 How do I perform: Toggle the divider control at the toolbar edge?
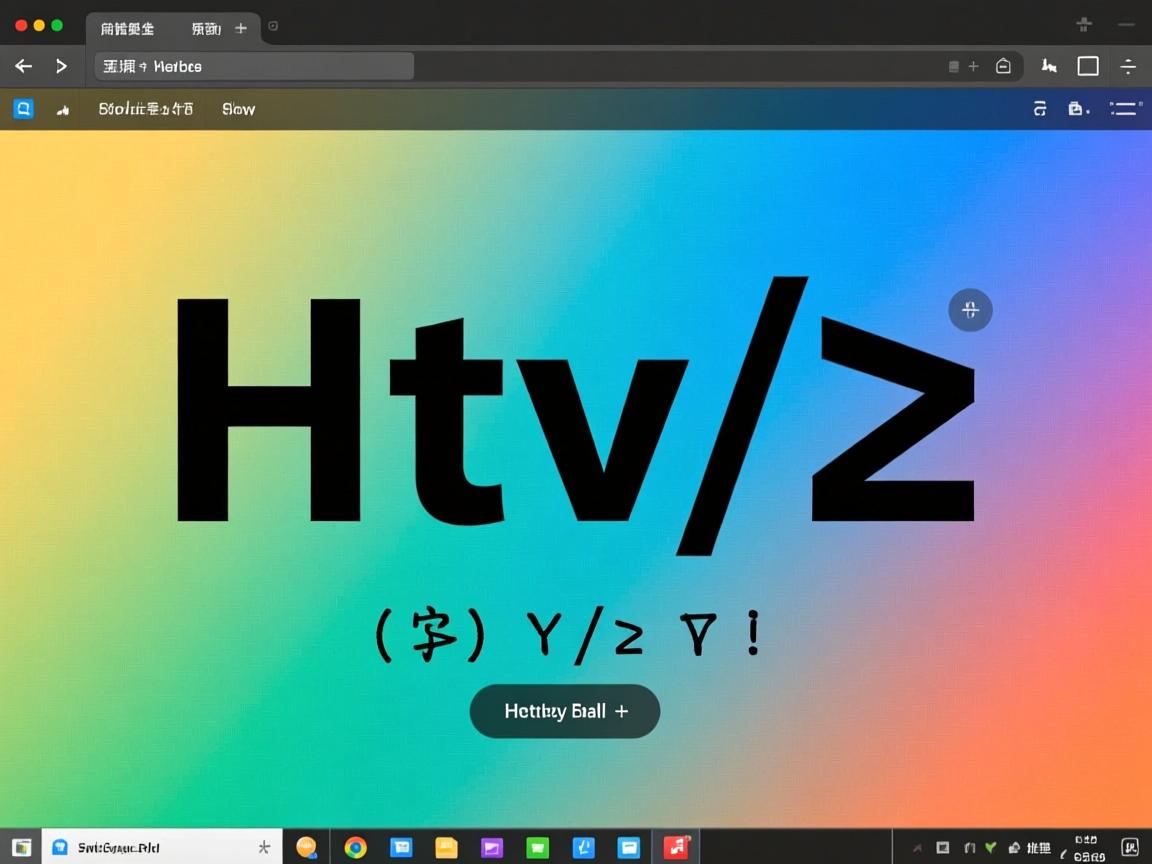pyautogui.click(x=1128, y=66)
